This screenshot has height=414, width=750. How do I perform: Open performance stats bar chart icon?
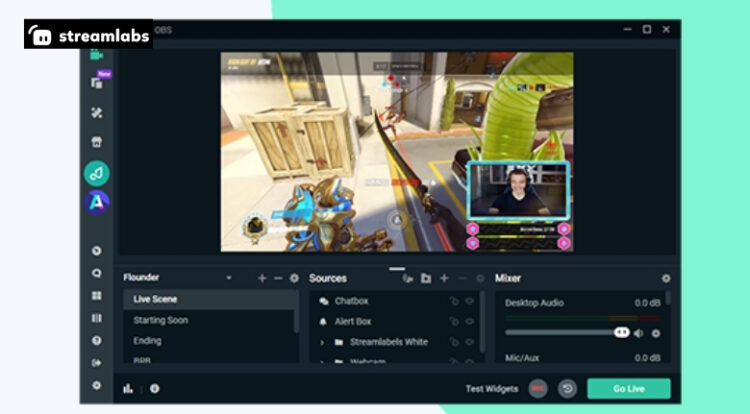click(128, 389)
